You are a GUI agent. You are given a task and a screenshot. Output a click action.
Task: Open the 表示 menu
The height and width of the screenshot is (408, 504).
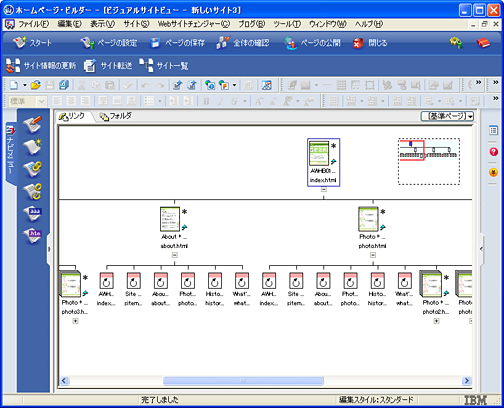click(102, 24)
